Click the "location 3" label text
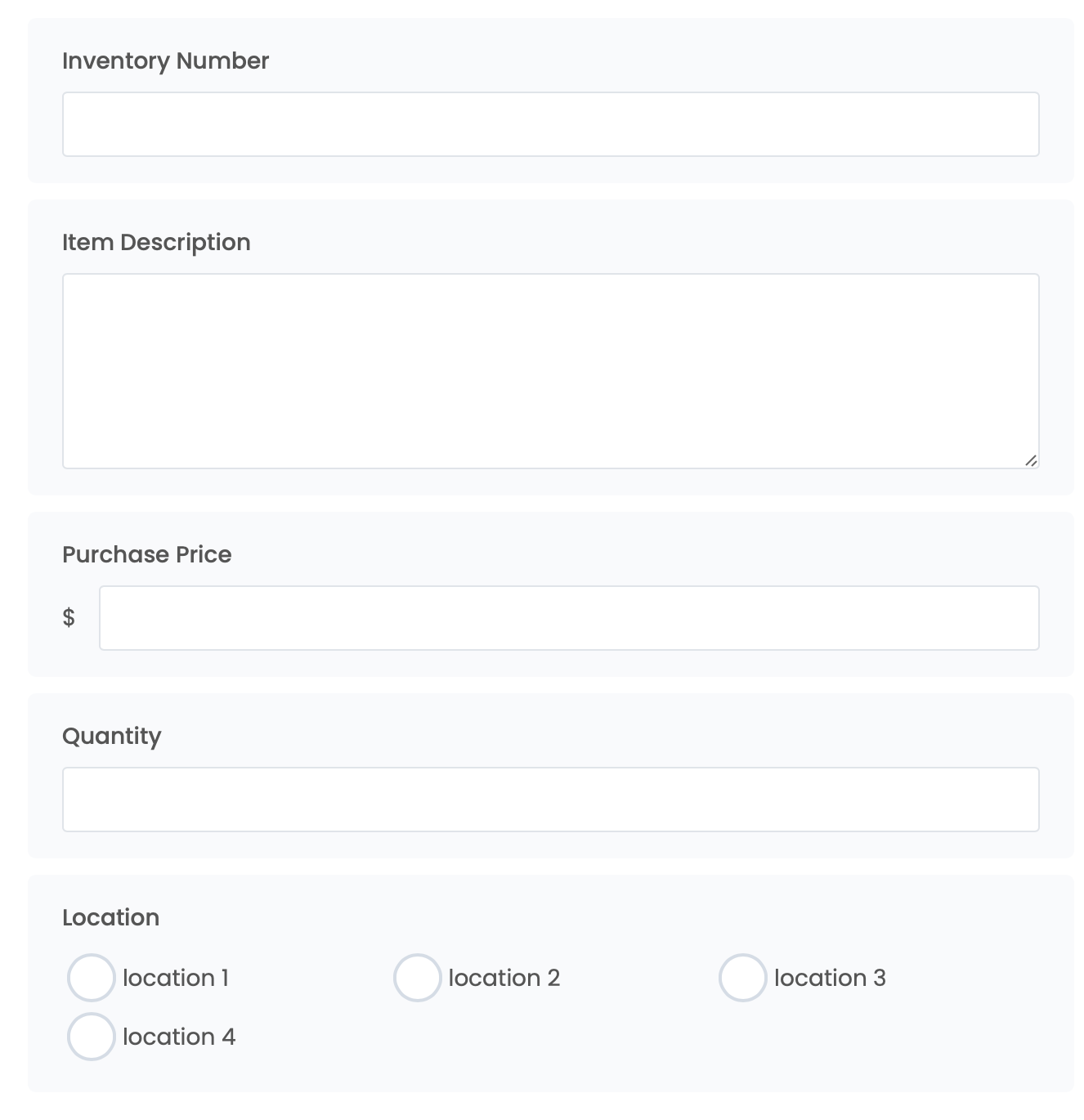Screen dimensions: 1084x1120 tap(830, 978)
